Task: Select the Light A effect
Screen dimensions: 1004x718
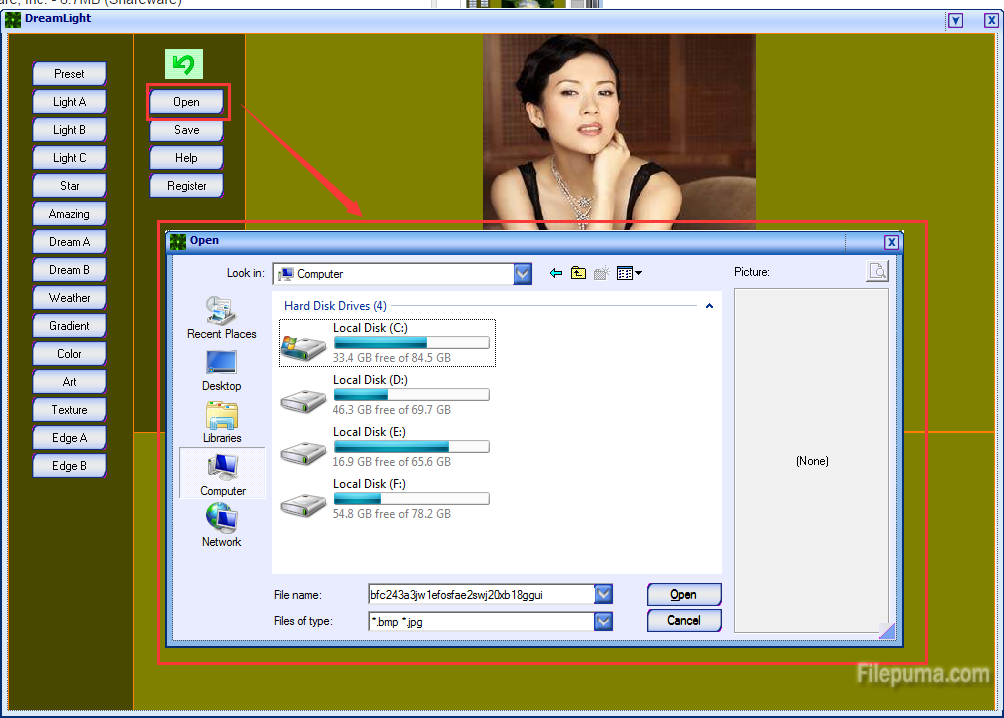Action: click(x=70, y=102)
